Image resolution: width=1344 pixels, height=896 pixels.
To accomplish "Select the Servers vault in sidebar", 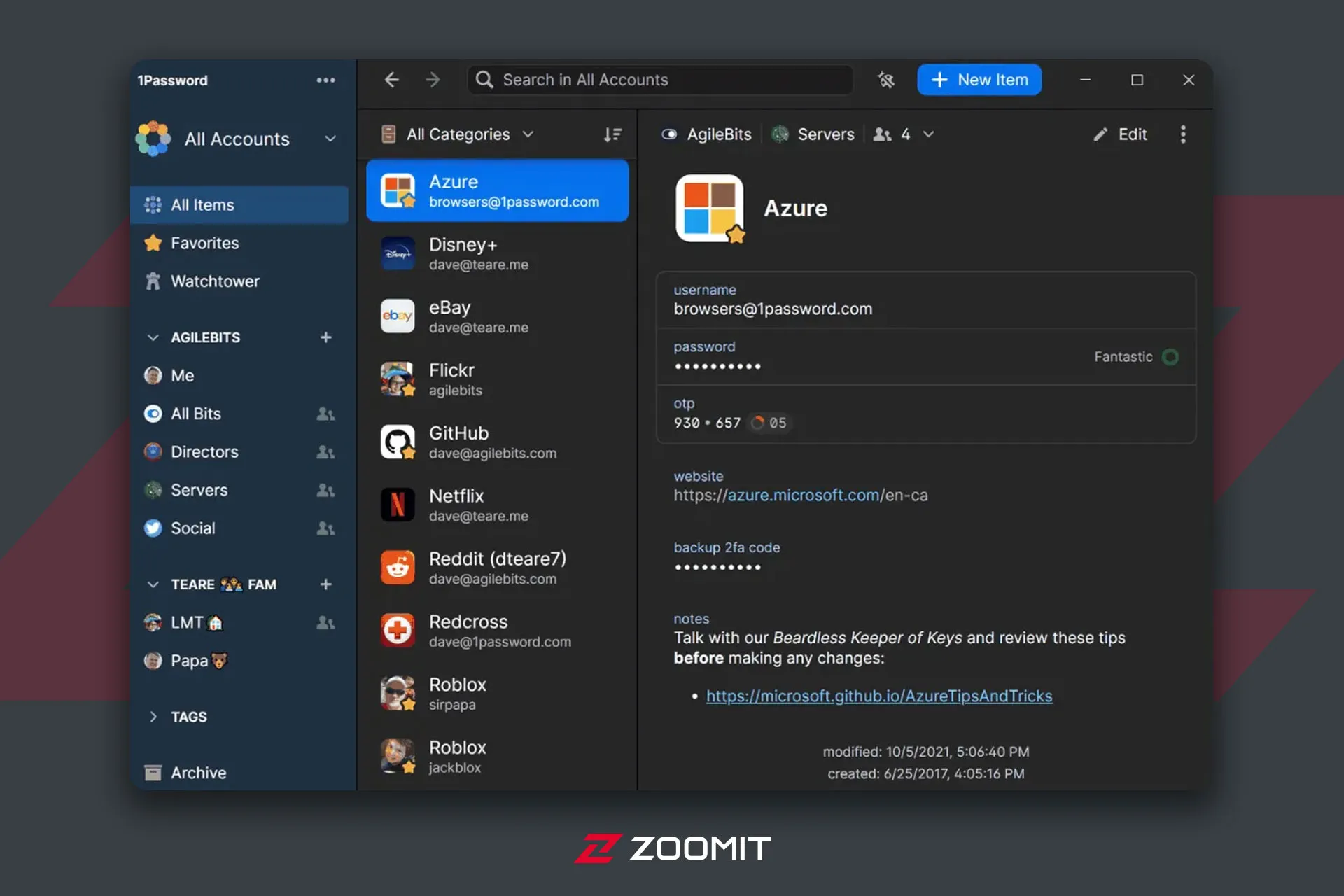I will click(239, 490).
